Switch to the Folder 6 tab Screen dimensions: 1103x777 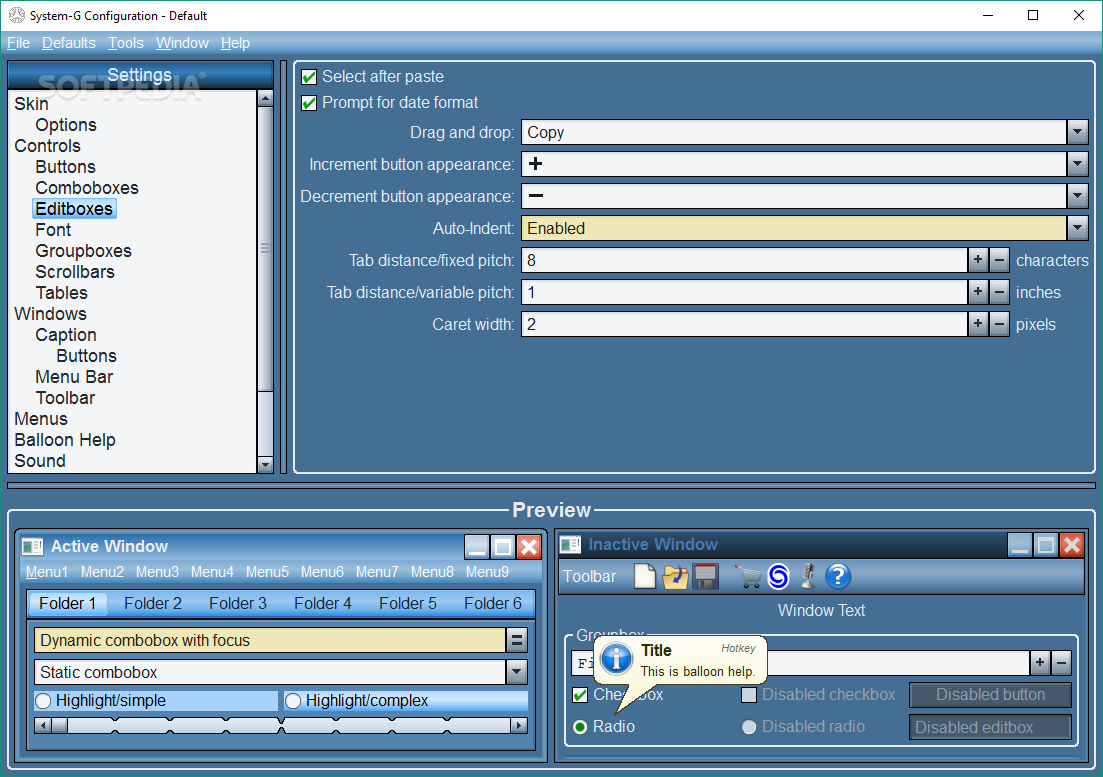click(x=492, y=603)
